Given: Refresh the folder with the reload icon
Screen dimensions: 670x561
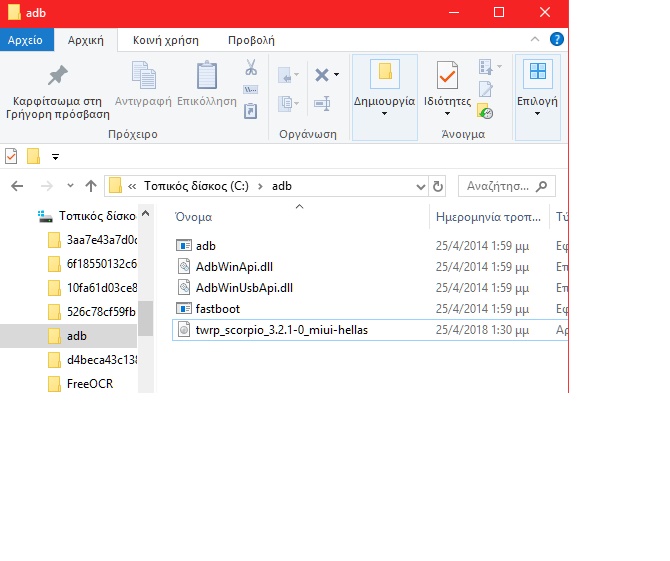Looking at the screenshot, I should [437, 186].
